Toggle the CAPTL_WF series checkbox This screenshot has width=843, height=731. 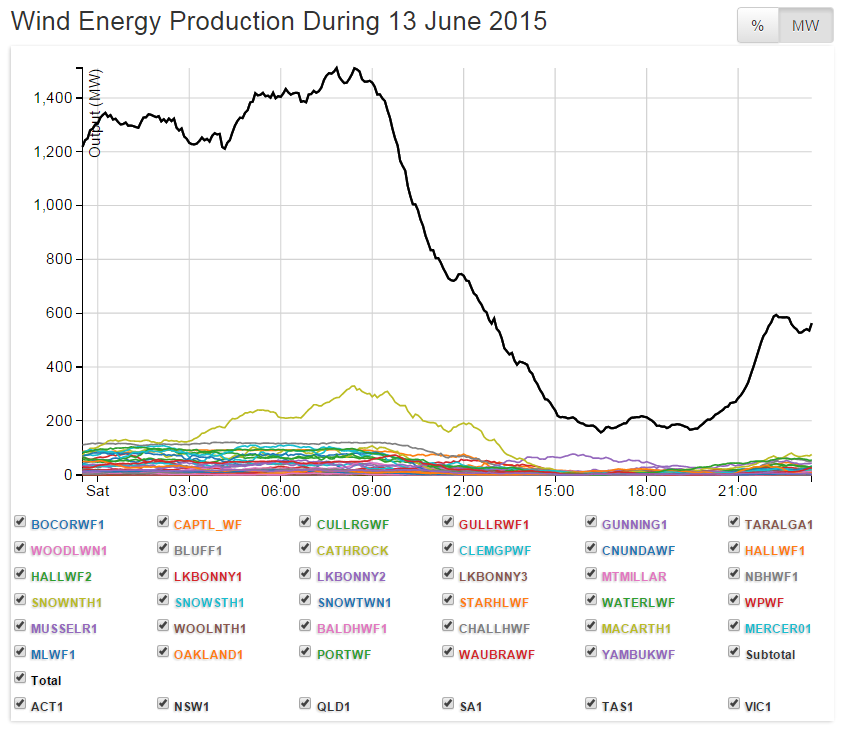tap(163, 523)
